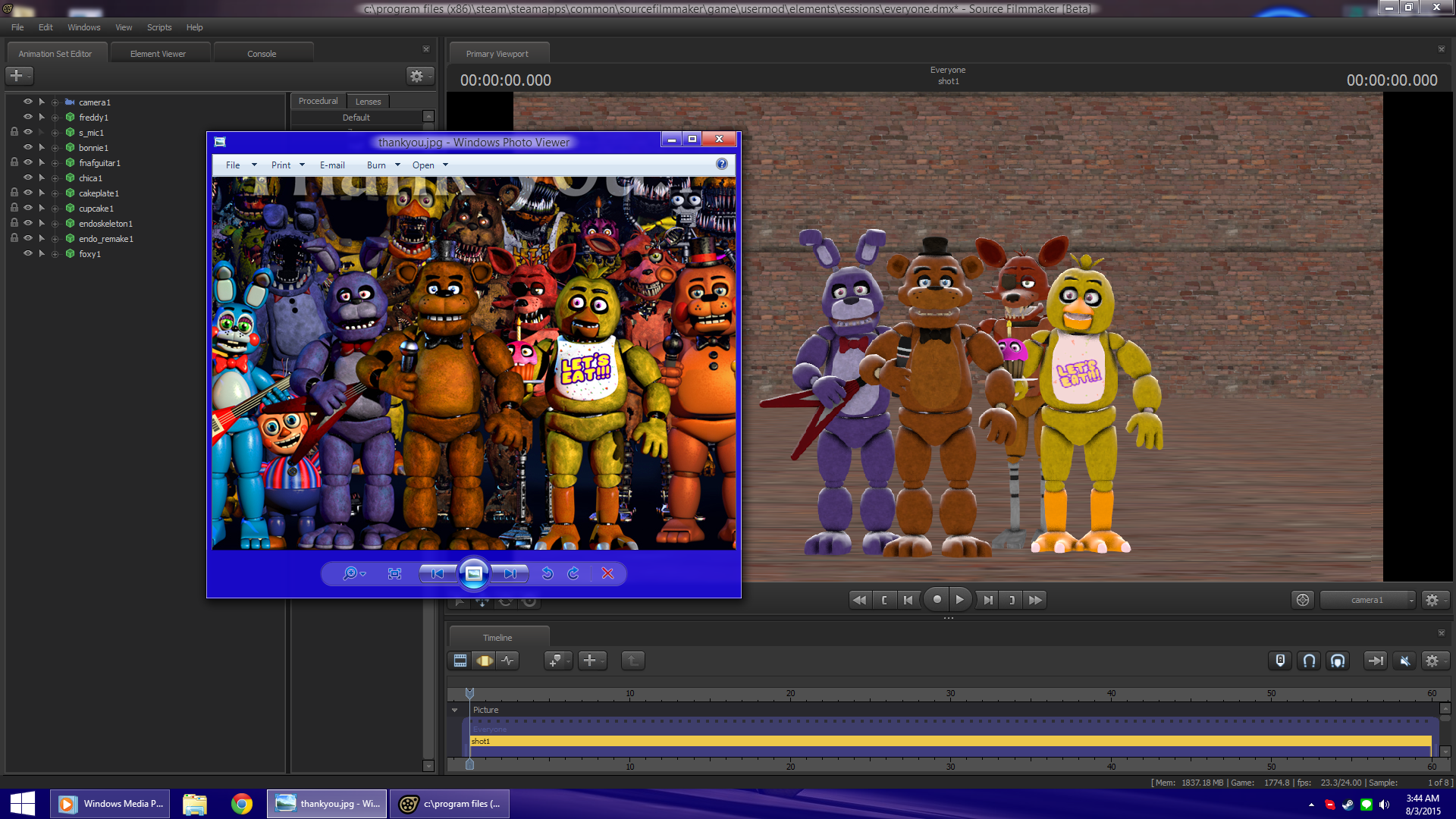Collapse the Picture track in timeline
This screenshot has height=819, width=1456.
[x=455, y=711]
